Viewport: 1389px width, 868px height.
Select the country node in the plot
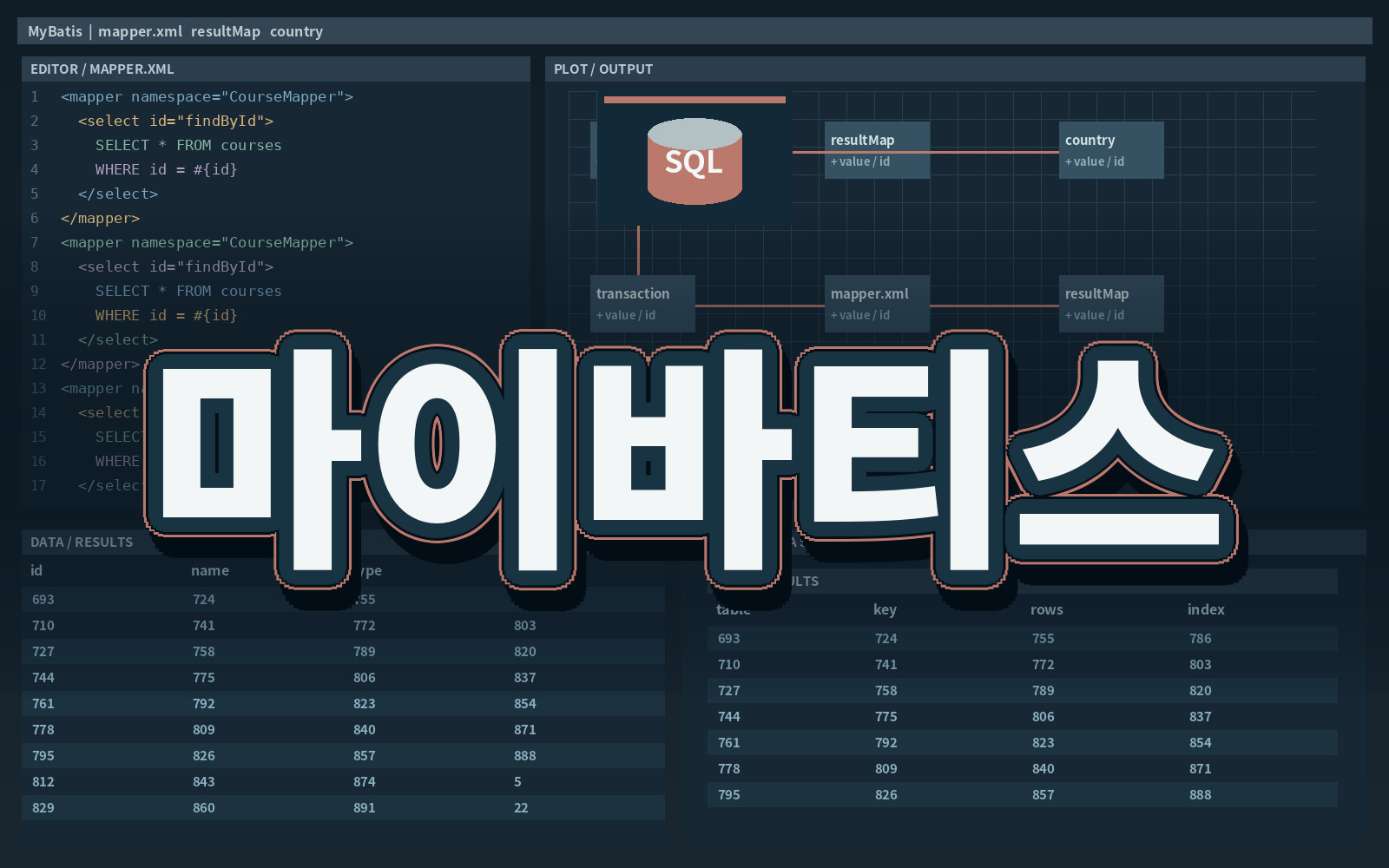click(x=1111, y=150)
